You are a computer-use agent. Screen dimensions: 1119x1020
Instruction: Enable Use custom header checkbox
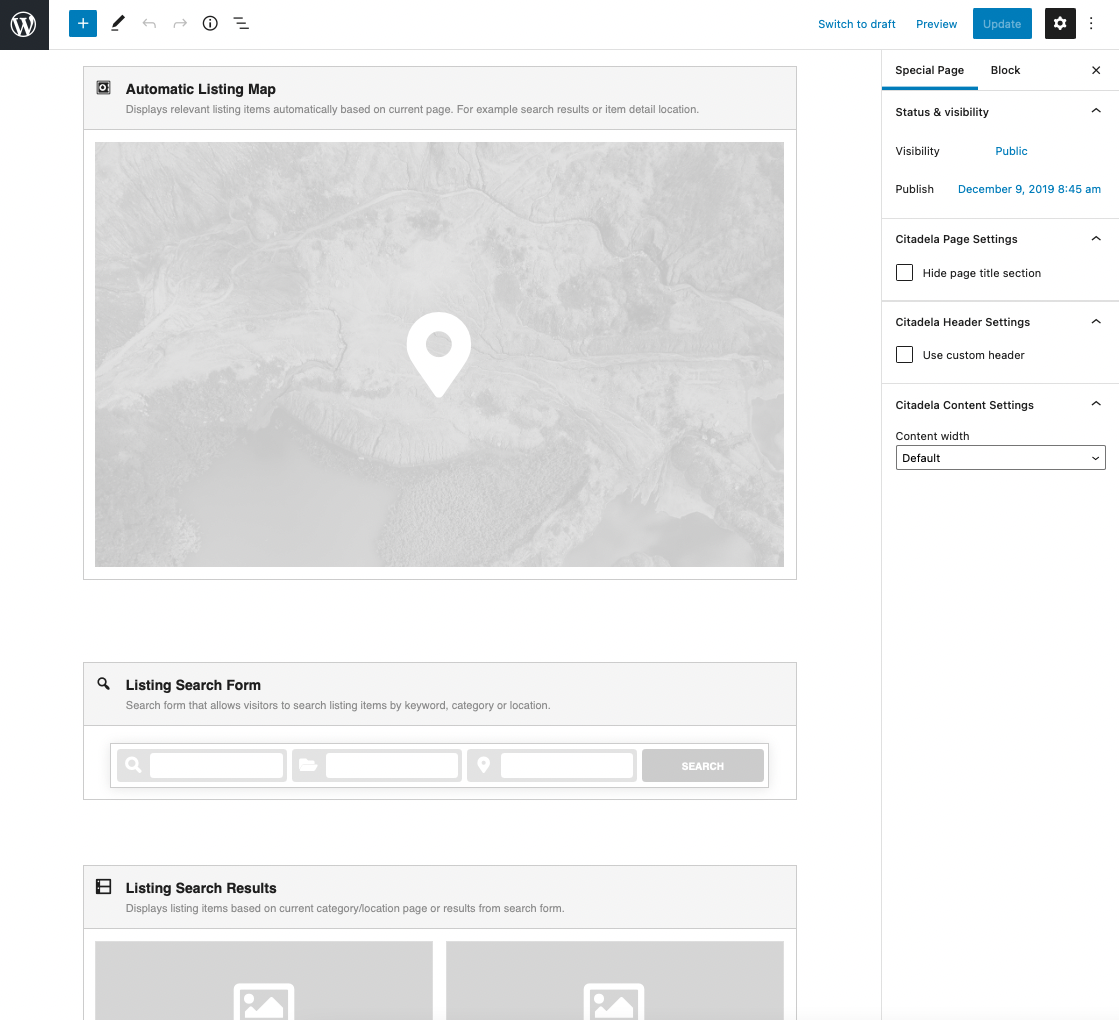click(x=905, y=355)
